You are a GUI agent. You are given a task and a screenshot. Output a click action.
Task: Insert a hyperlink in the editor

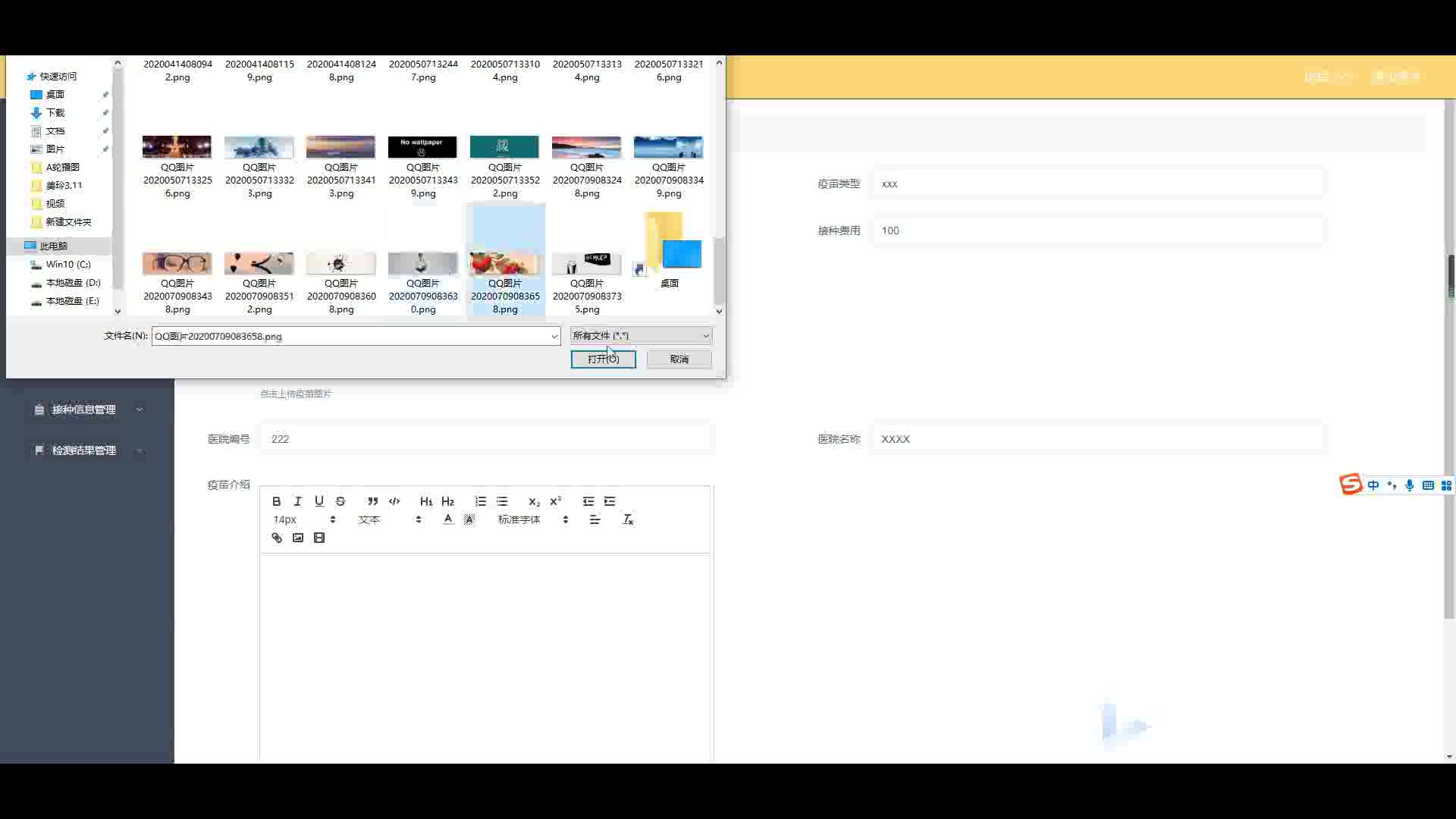276,538
